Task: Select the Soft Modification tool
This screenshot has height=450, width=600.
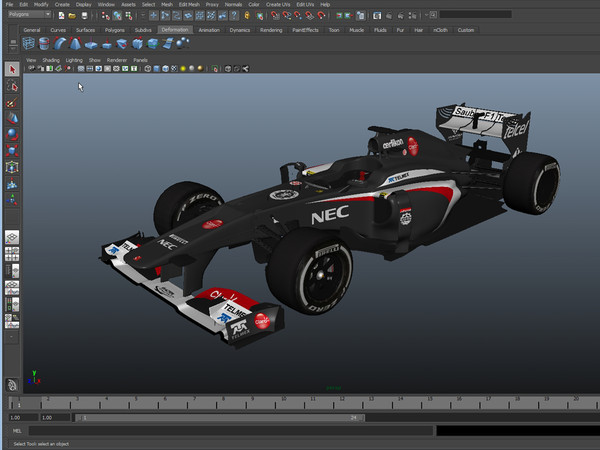Action: tap(12, 184)
